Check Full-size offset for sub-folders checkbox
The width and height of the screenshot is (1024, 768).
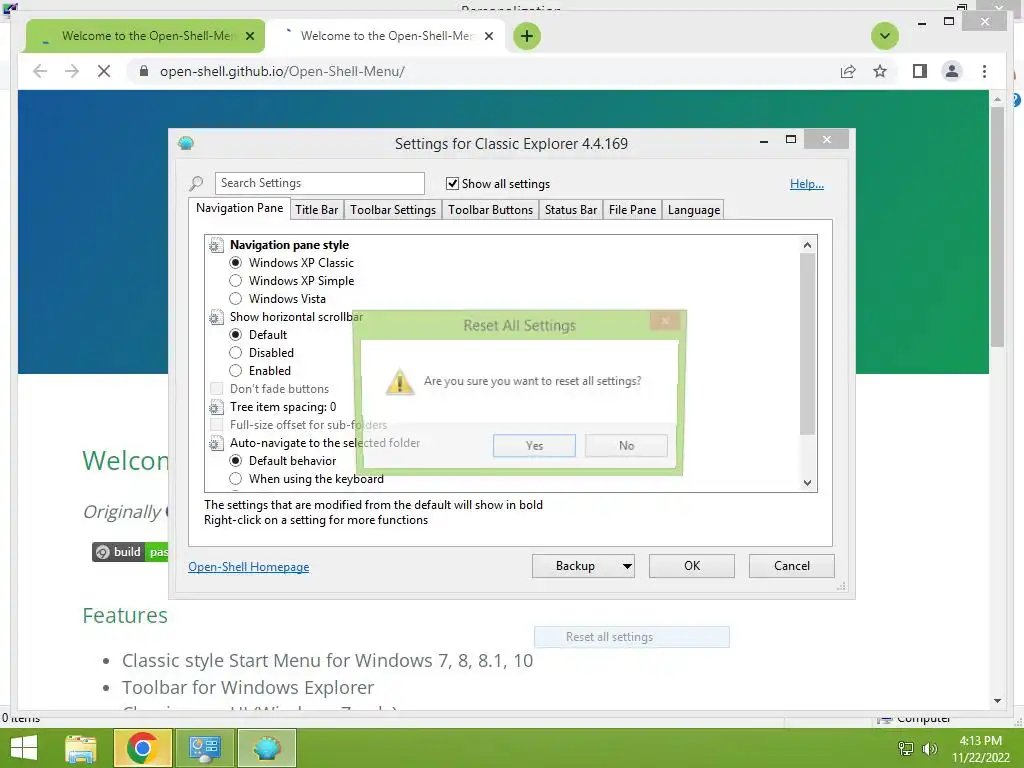[216, 425]
